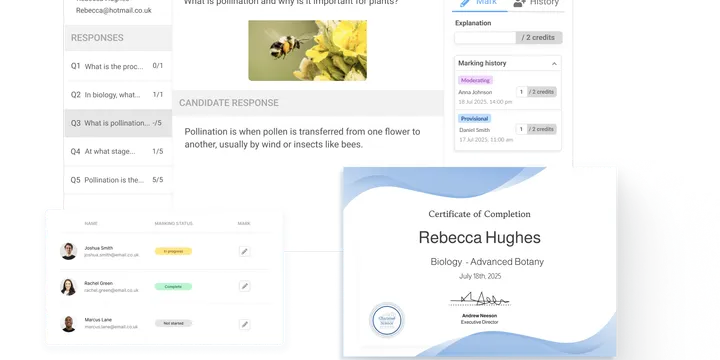The width and height of the screenshot is (720, 360).
Task: Click Rachel Green's avatar photo
Action: pos(68,287)
